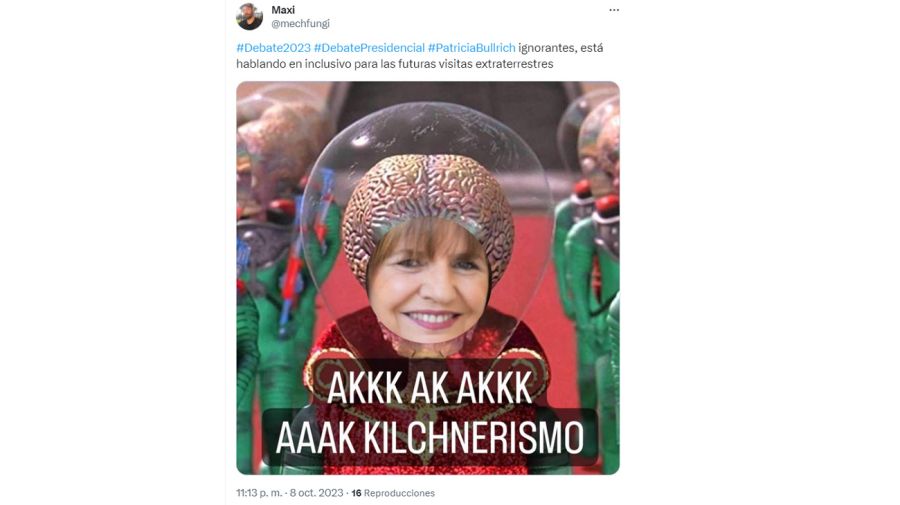Image resolution: width=900 pixels, height=505 pixels.
Task: Open the three-dot more options menu
Action: [614, 10]
